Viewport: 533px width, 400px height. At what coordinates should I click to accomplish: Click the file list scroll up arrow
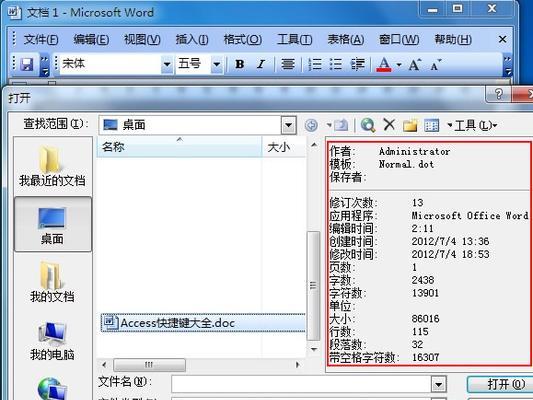[x=314, y=145]
